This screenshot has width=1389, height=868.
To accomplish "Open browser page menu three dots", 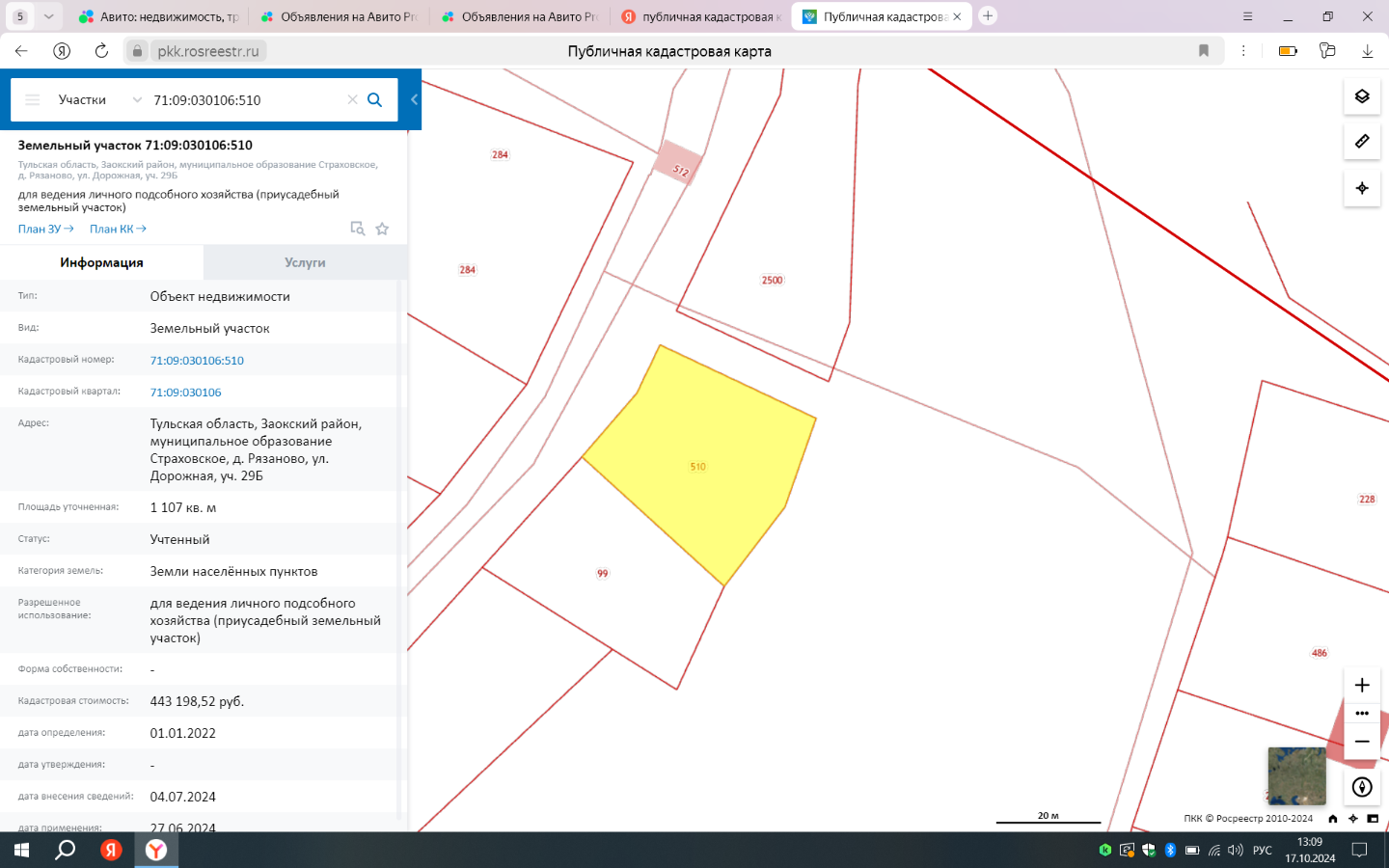I will click(1243, 51).
